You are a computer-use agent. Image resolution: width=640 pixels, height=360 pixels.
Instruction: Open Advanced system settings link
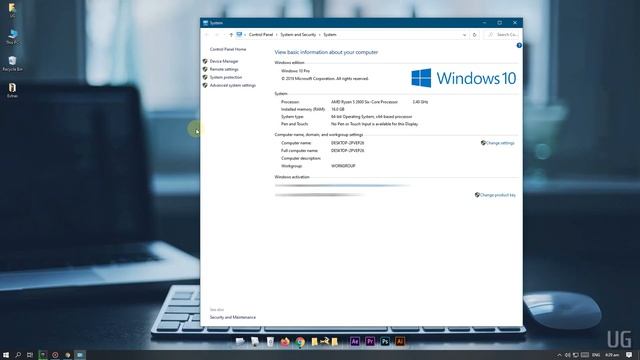tap(233, 85)
